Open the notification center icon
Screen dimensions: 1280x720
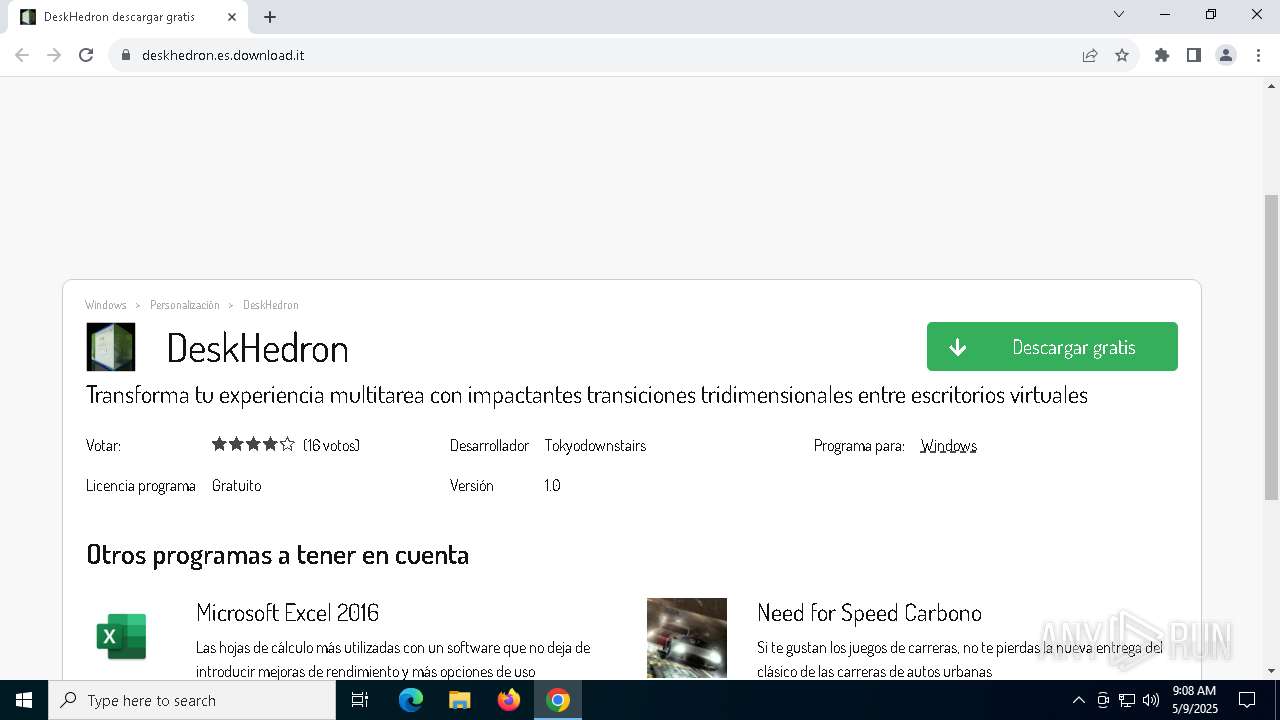[1247, 700]
